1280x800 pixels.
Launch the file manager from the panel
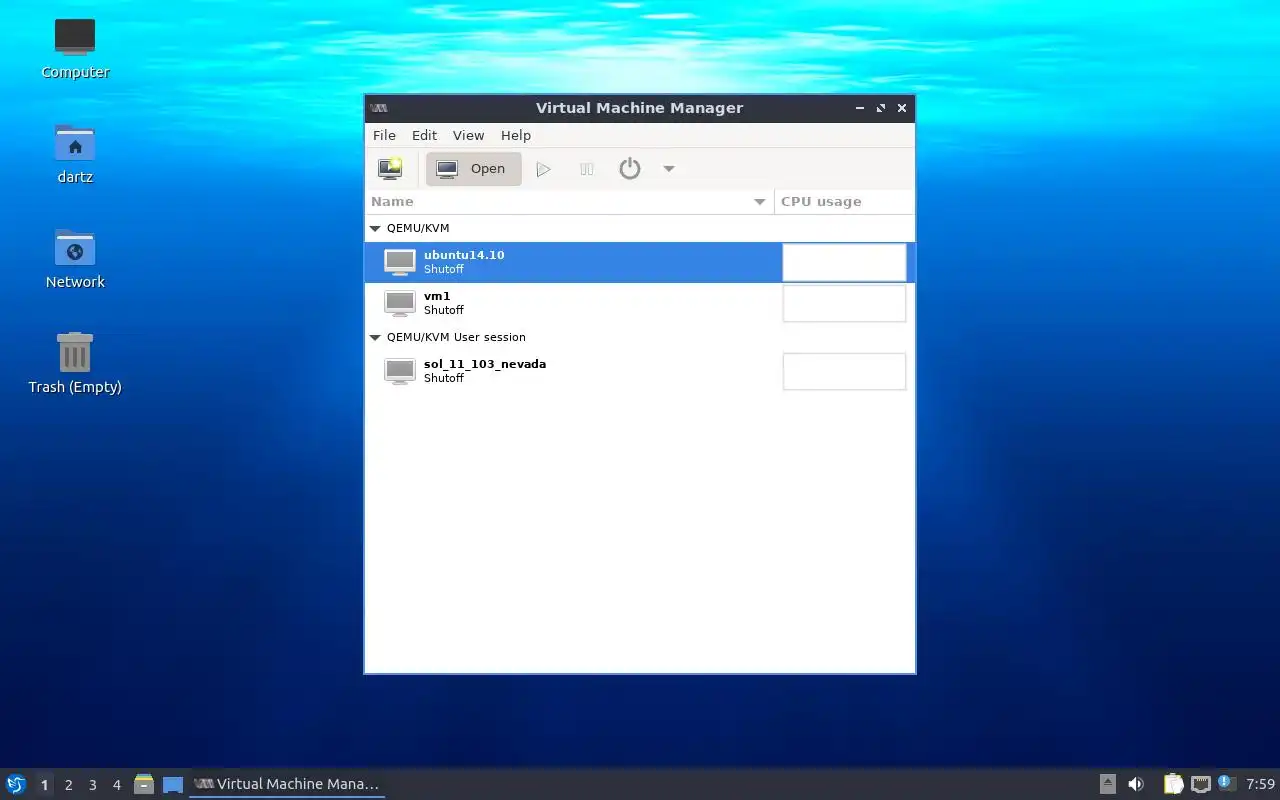[x=144, y=784]
